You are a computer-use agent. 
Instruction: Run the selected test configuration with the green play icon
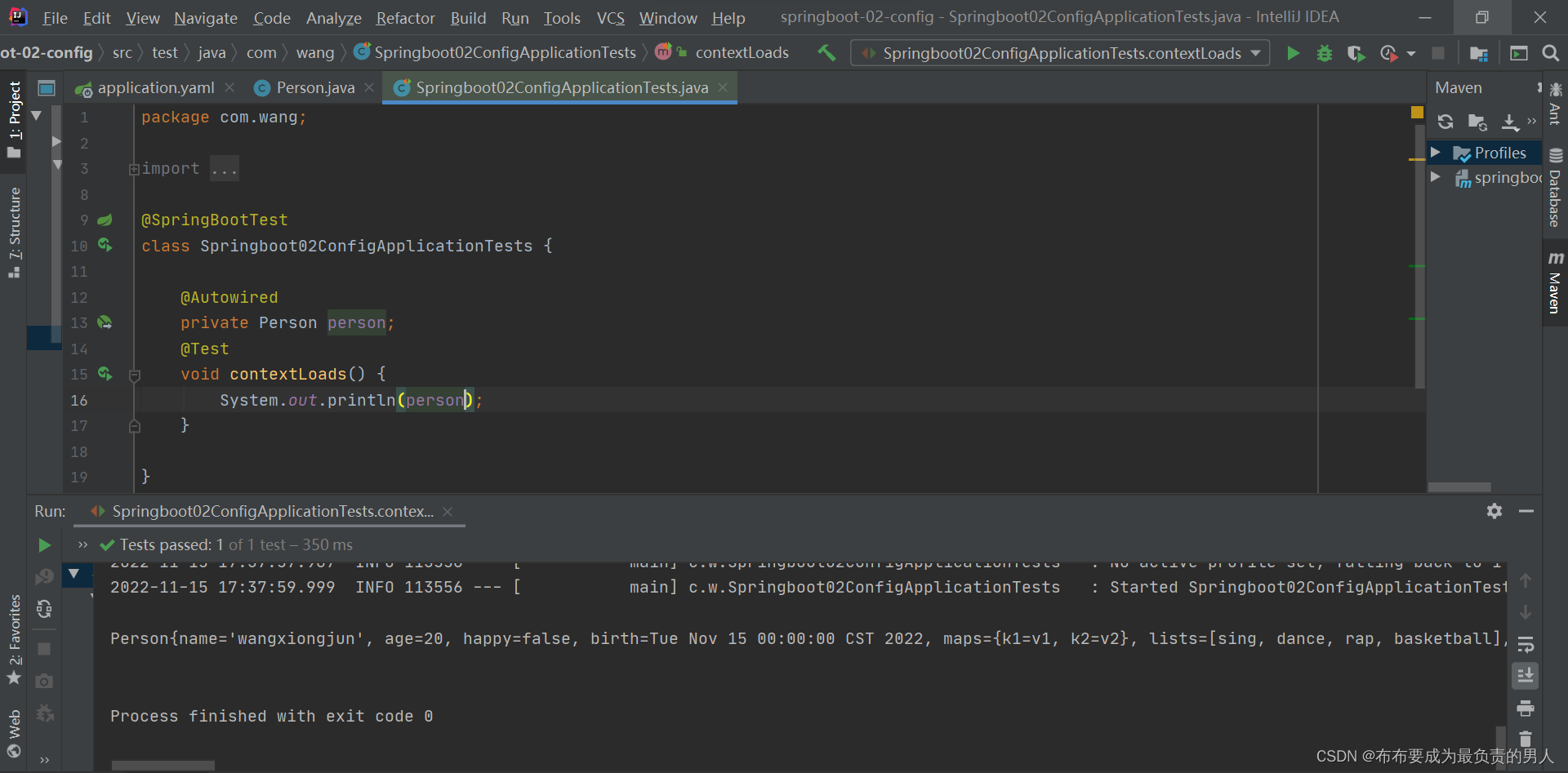1293,53
